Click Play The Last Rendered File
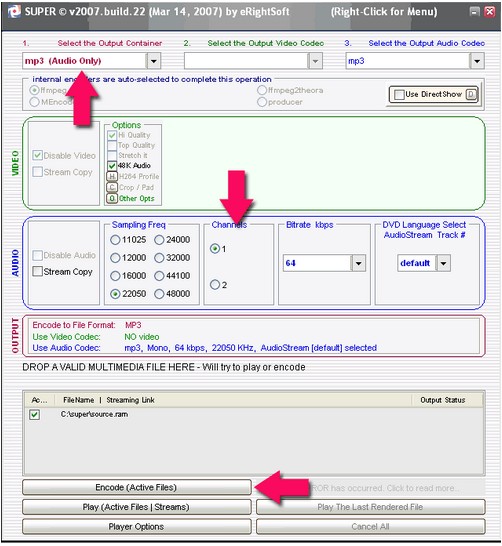This screenshot has width=502, height=546. click(x=370, y=507)
